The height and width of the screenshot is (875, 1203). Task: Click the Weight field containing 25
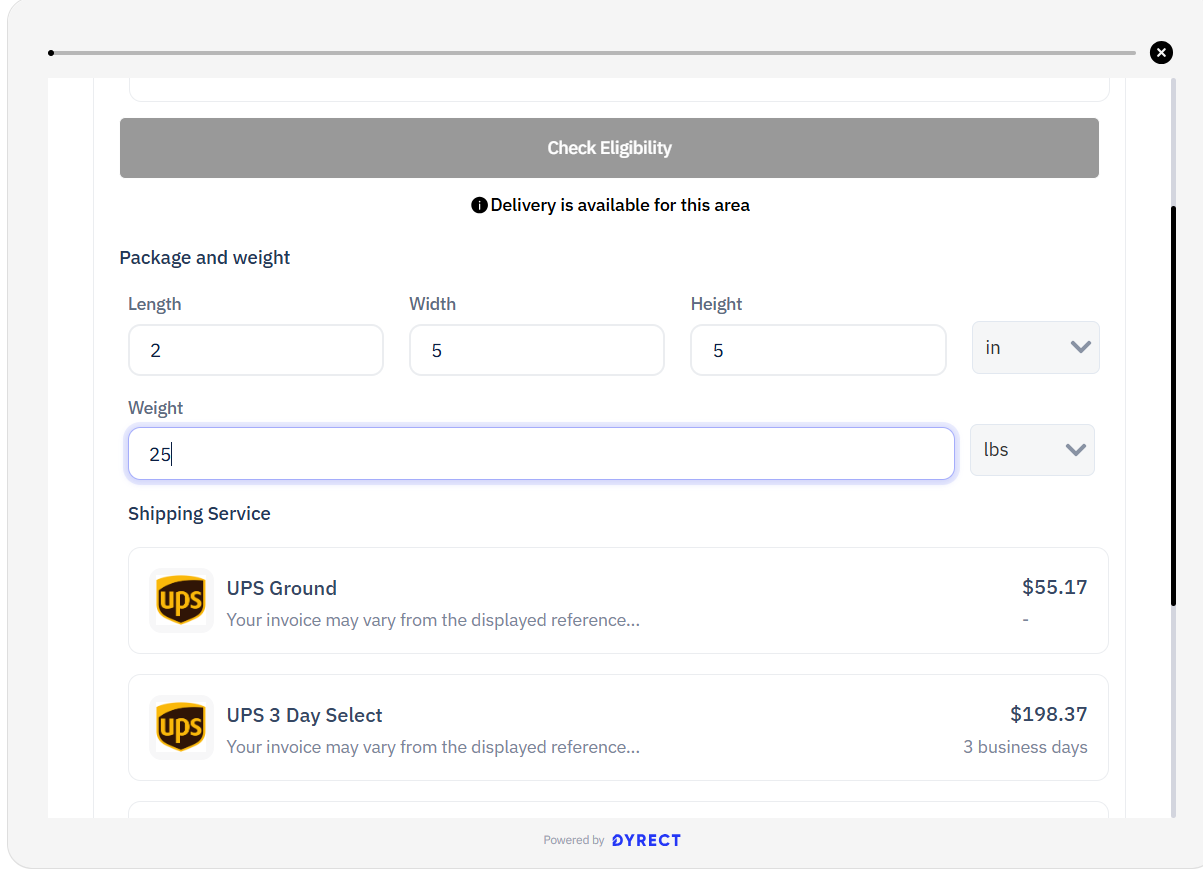541,454
